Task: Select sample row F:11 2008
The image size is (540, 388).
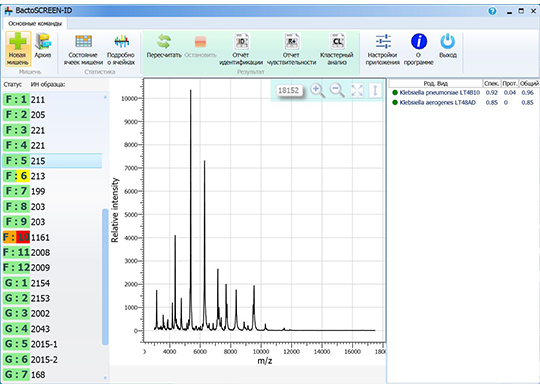Action: [52, 252]
